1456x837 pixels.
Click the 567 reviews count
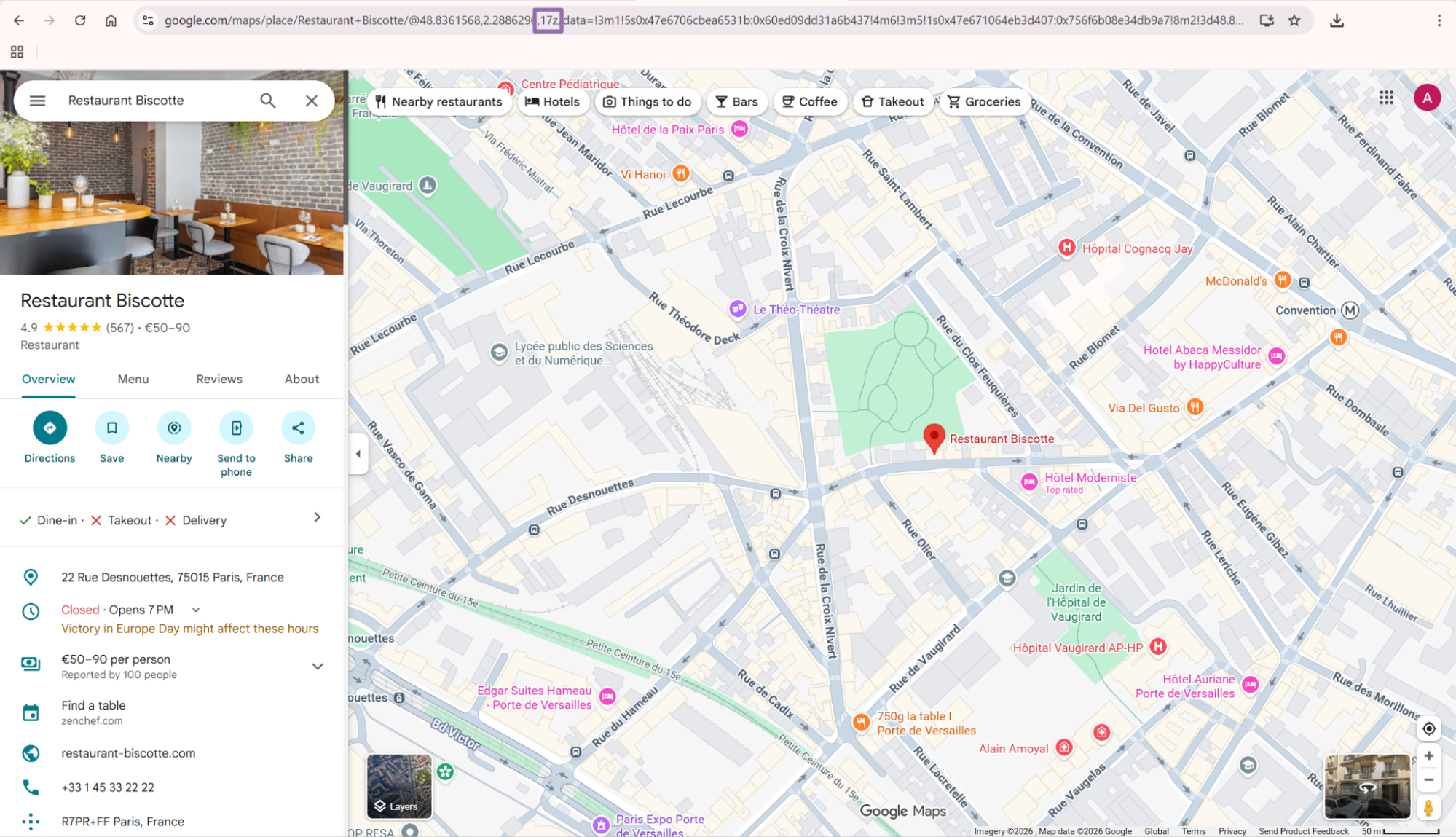tap(120, 328)
